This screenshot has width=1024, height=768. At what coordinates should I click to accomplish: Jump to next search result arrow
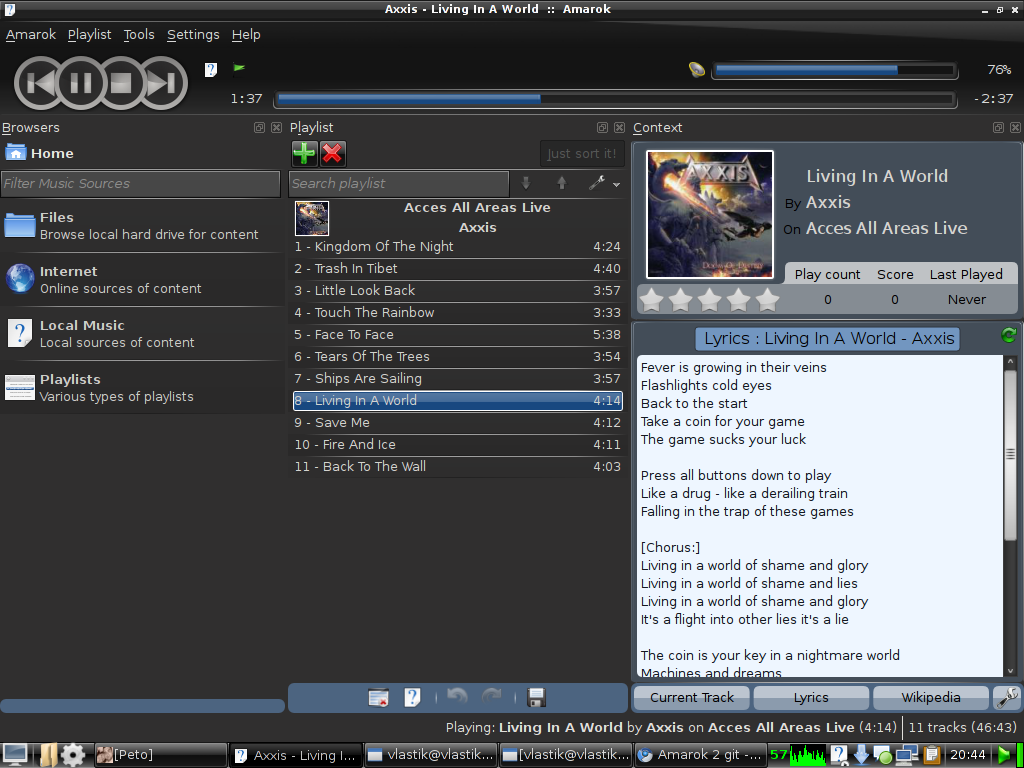[526, 184]
